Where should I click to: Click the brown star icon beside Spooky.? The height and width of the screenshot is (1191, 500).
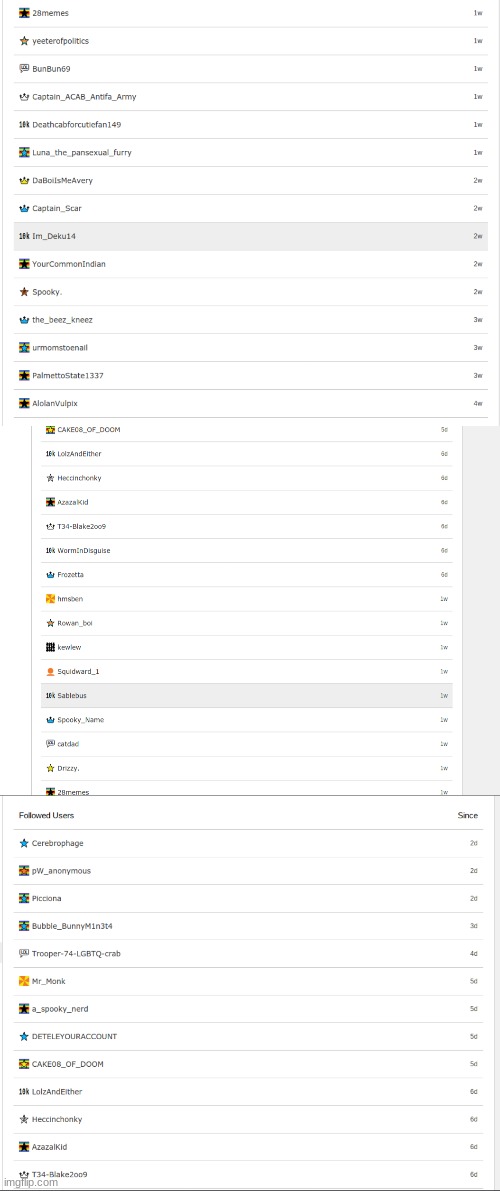click(24, 292)
